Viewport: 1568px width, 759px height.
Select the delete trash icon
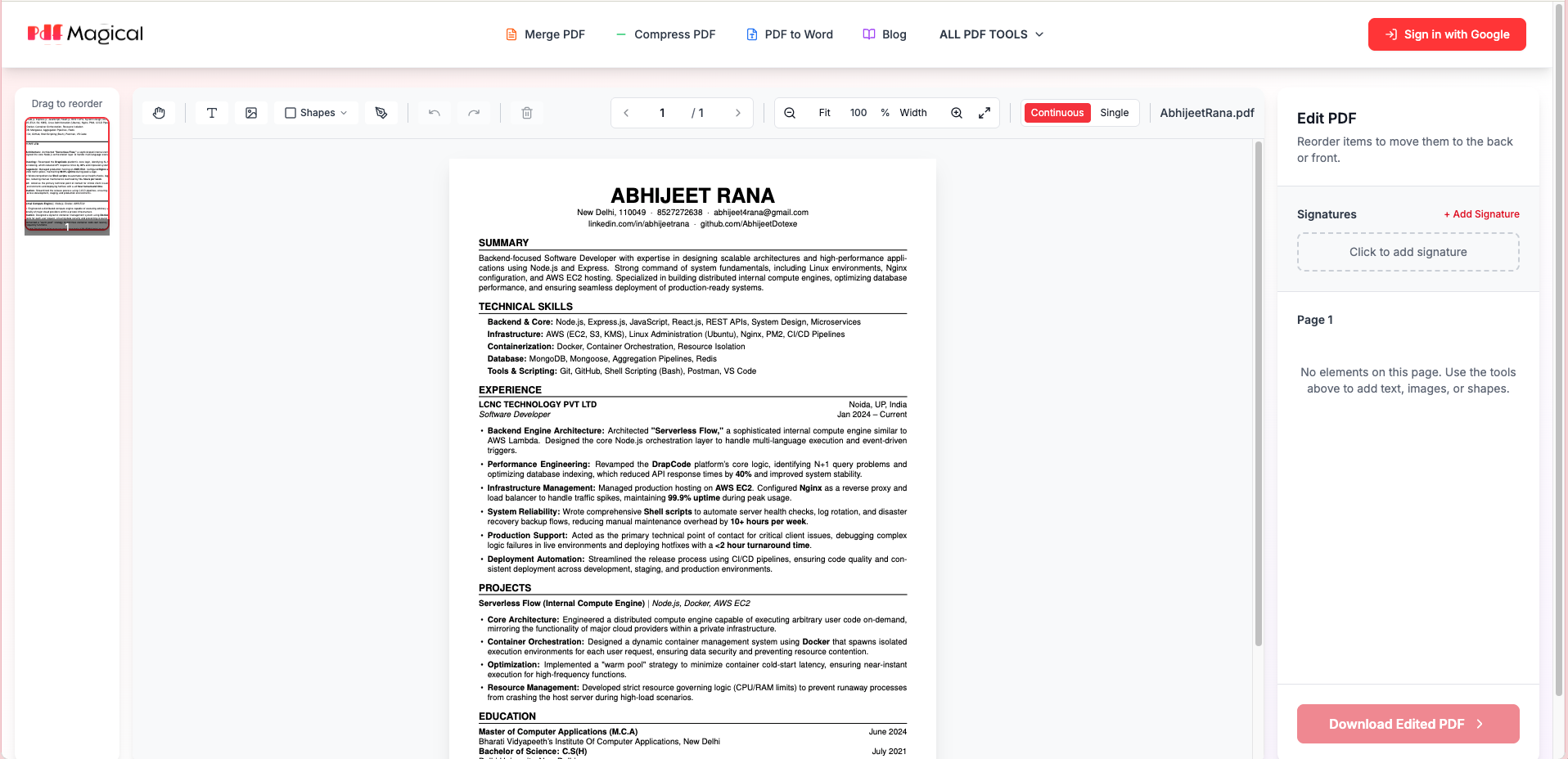[526, 112]
